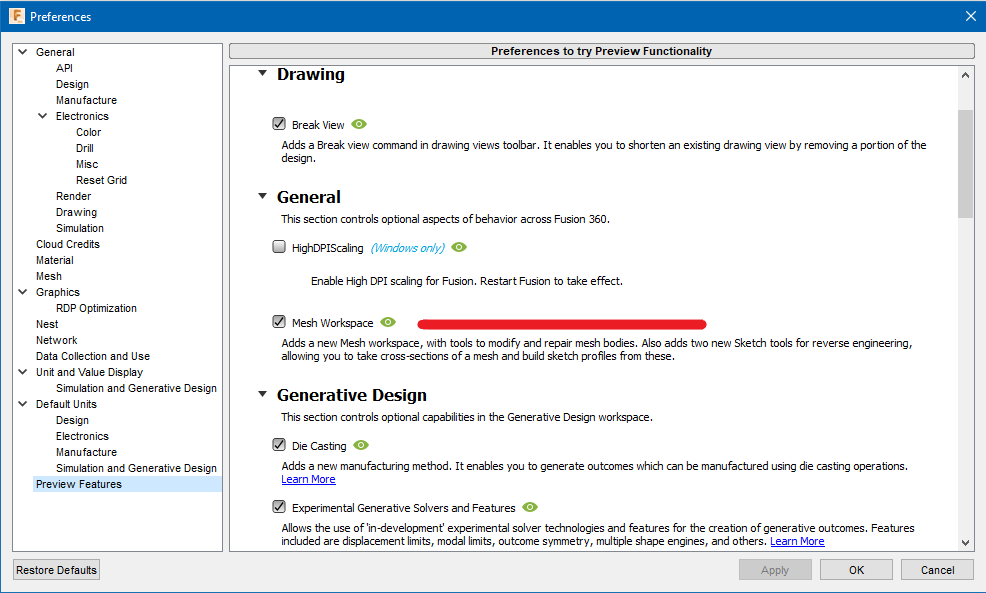Collapse the Electronics tree node chevron
Viewport: 986px width, 593px height.
point(43,116)
